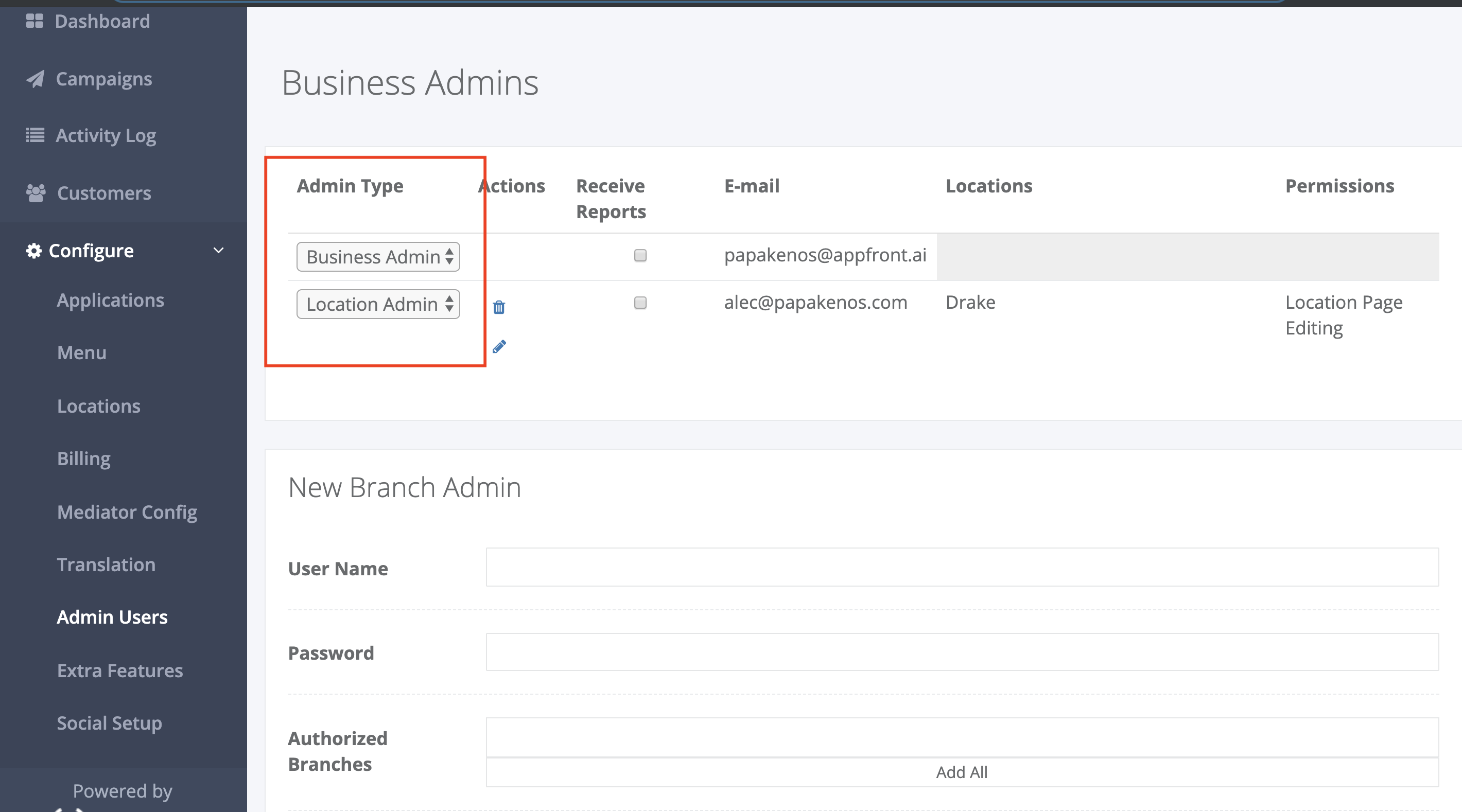Open the Business Admin type dropdown
The image size is (1462, 812).
[x=378, y=257]
